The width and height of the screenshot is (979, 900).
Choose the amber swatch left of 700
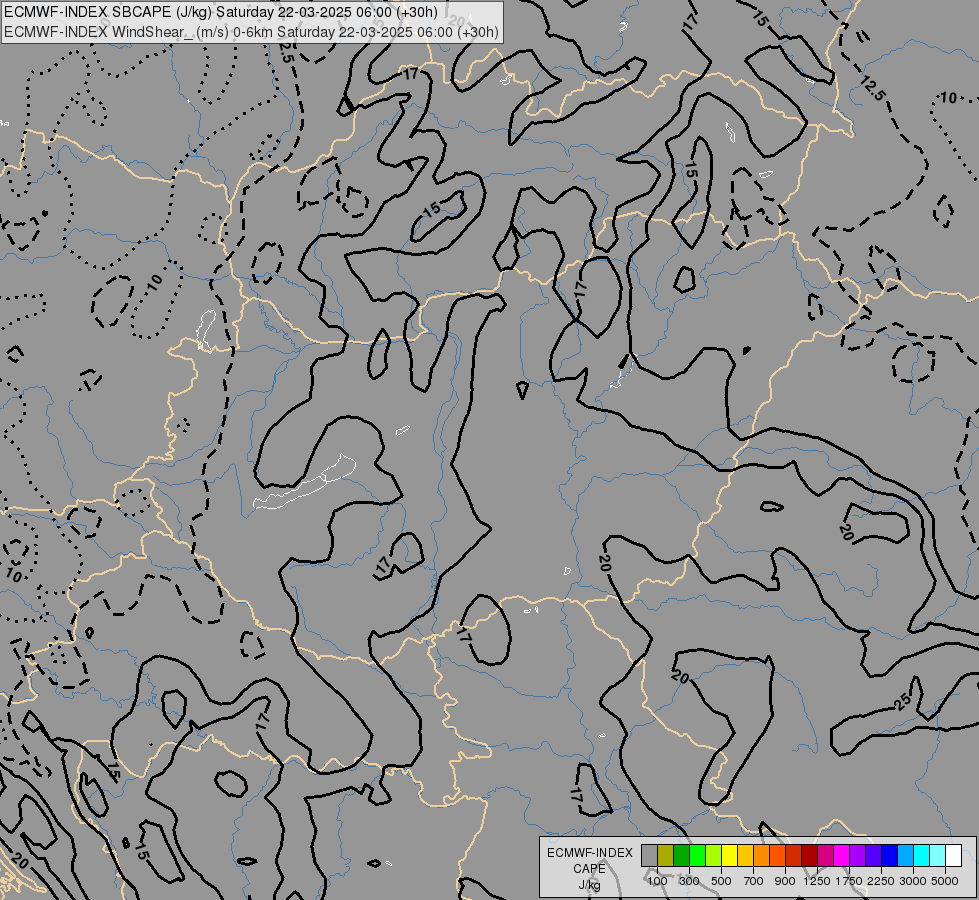point(745,856)
